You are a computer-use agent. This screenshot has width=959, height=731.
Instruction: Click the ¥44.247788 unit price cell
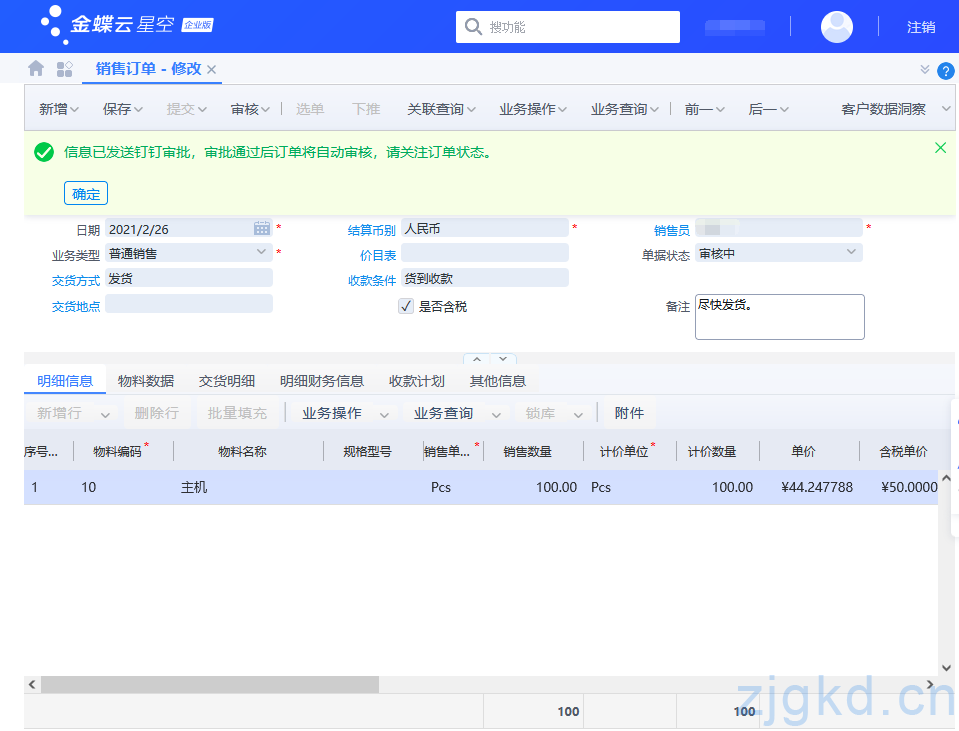click(810, 487)
